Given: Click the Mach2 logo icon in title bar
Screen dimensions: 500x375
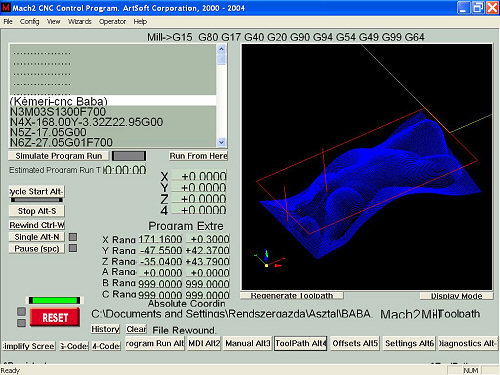Looking at the screenshot, I should click(x=6, y=7).
